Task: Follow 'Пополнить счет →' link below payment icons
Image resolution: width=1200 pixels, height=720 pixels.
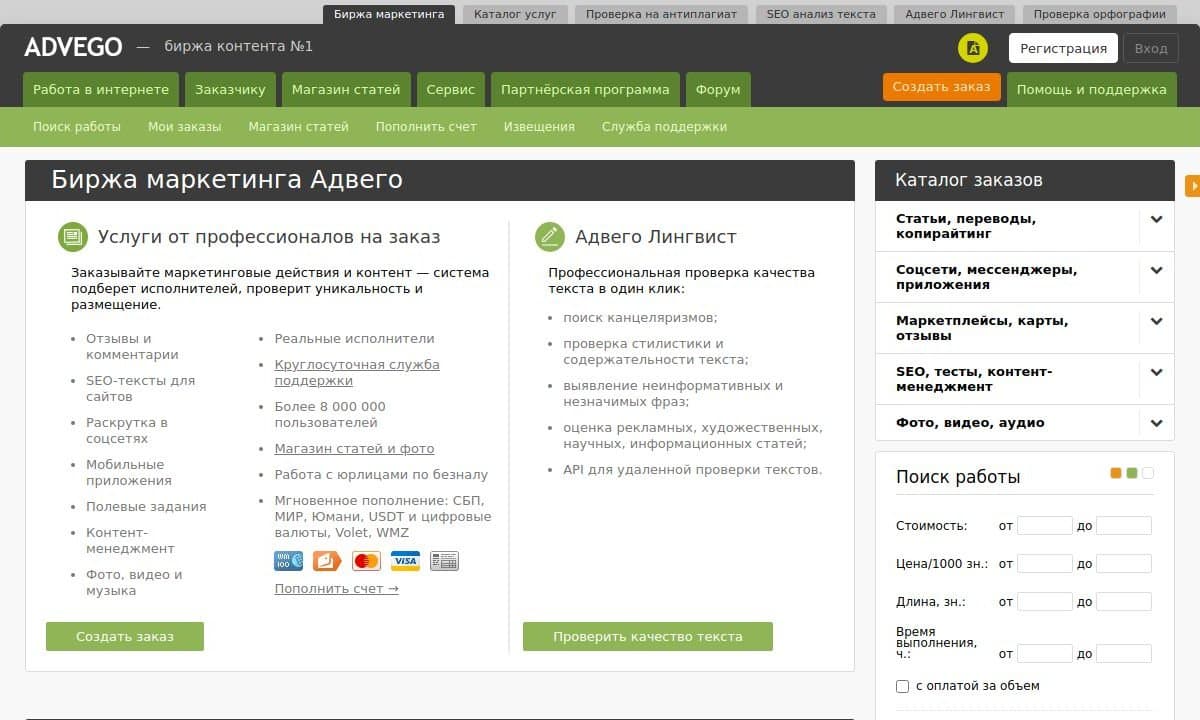Action: click(337, 589)
